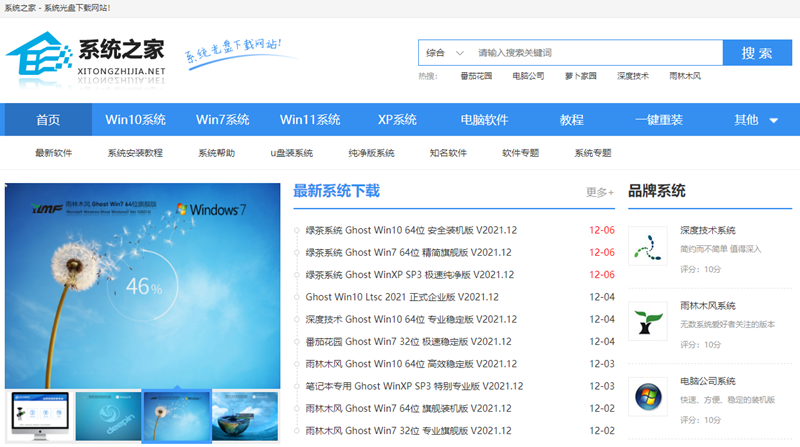This screenshot has height=447, width=800.
Task: Open the u盘装系统 sub-navigation link
Action: (291, 153)
